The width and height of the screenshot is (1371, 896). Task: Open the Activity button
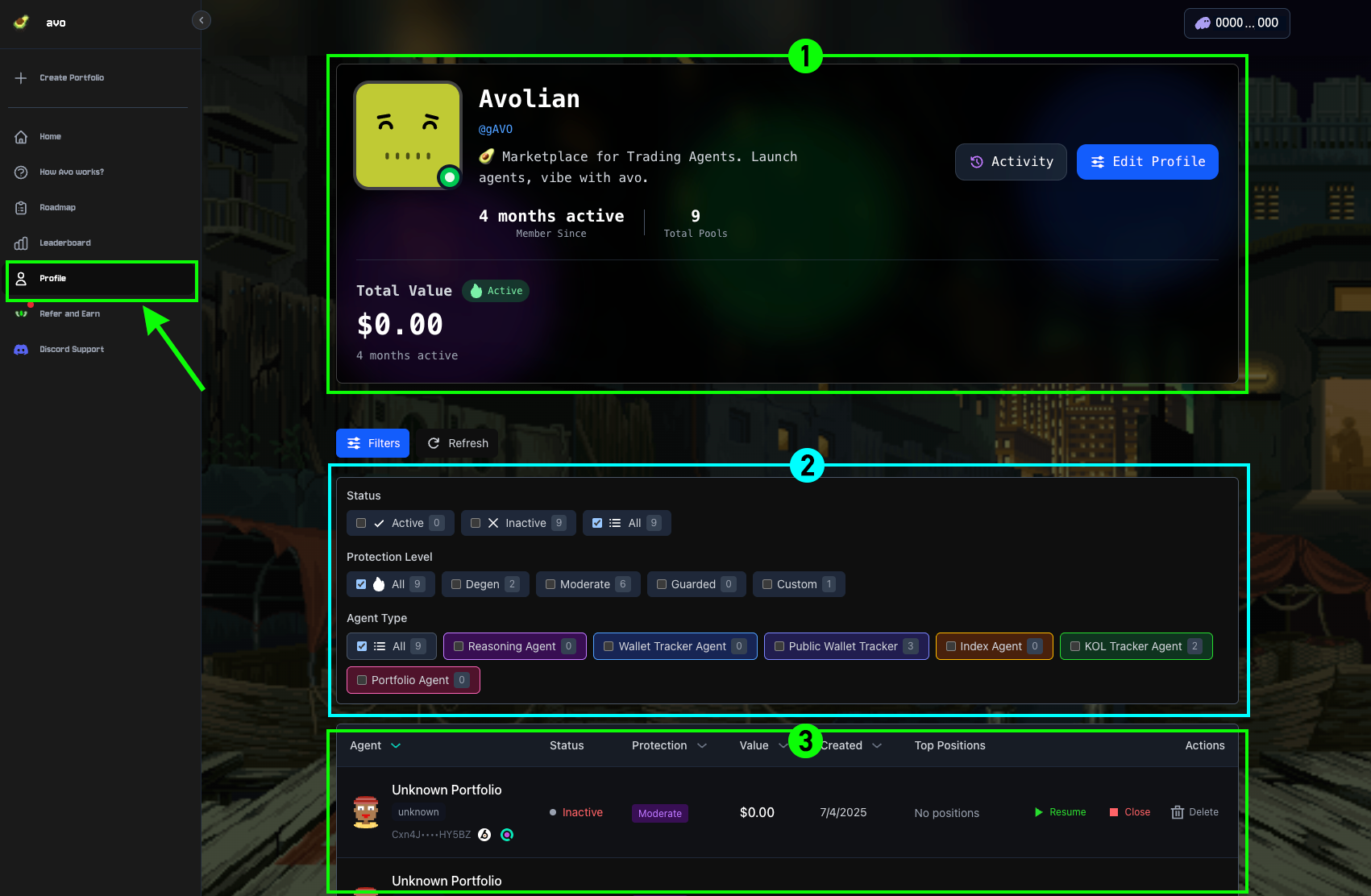pos(1011,162)
